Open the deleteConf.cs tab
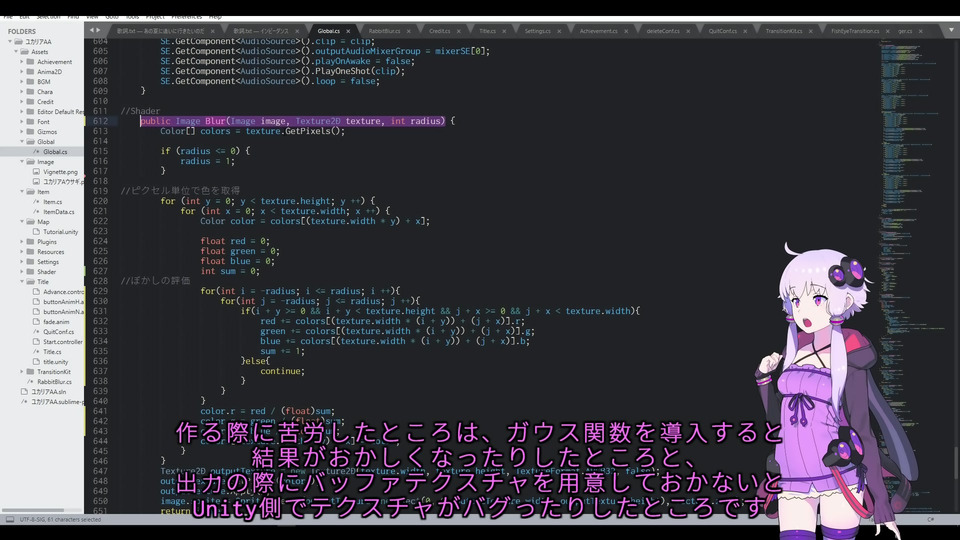The width and height of the screenshot is (960, 540). click(663, 31)
